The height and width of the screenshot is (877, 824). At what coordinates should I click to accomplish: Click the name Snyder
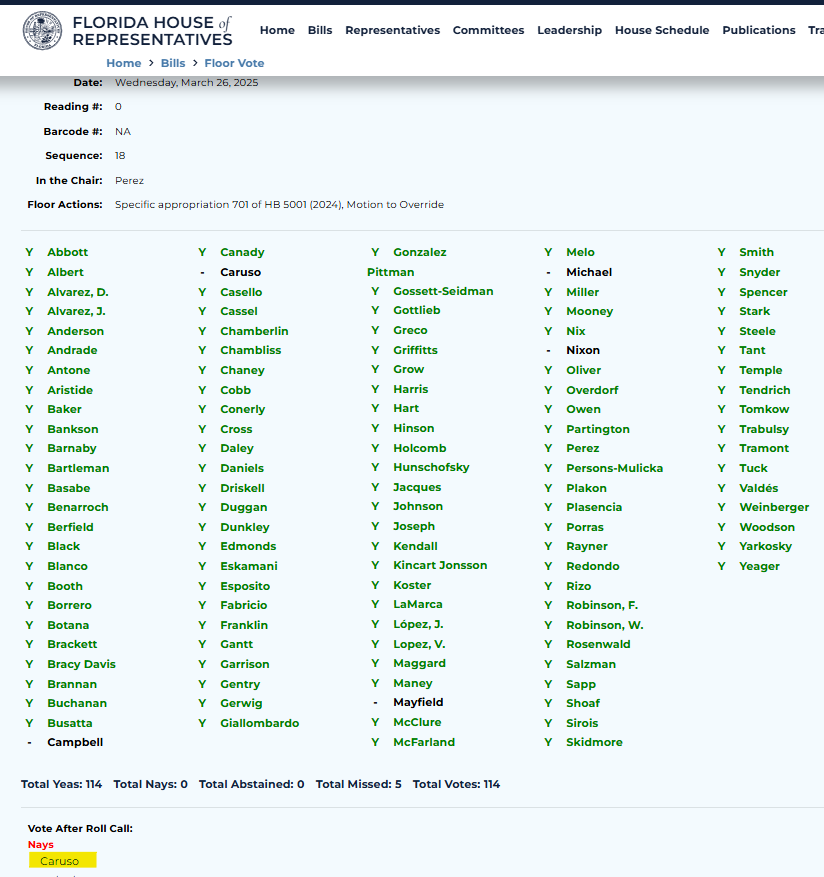pyautogui.click(x=759, y=272)
